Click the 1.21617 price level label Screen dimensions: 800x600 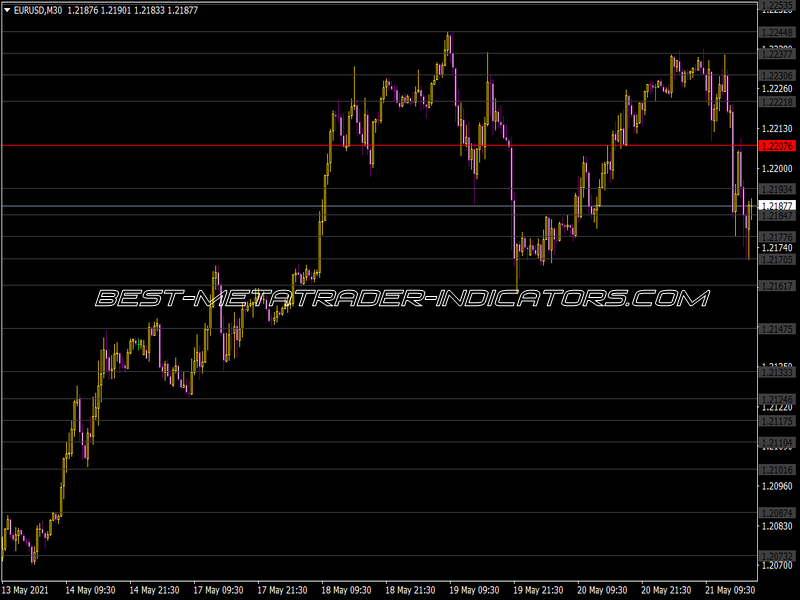pos(777,286)
